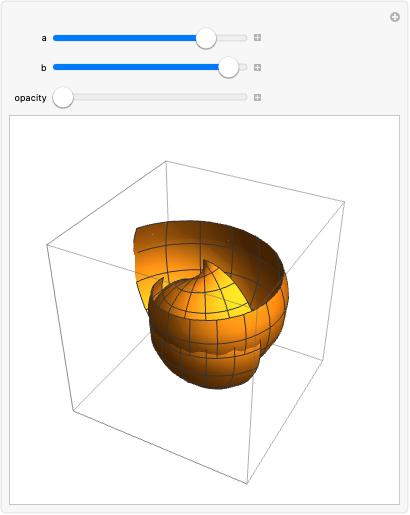Set slider a to its maximum end
Screen dimensions: 410x515
(x=246, y=38)
